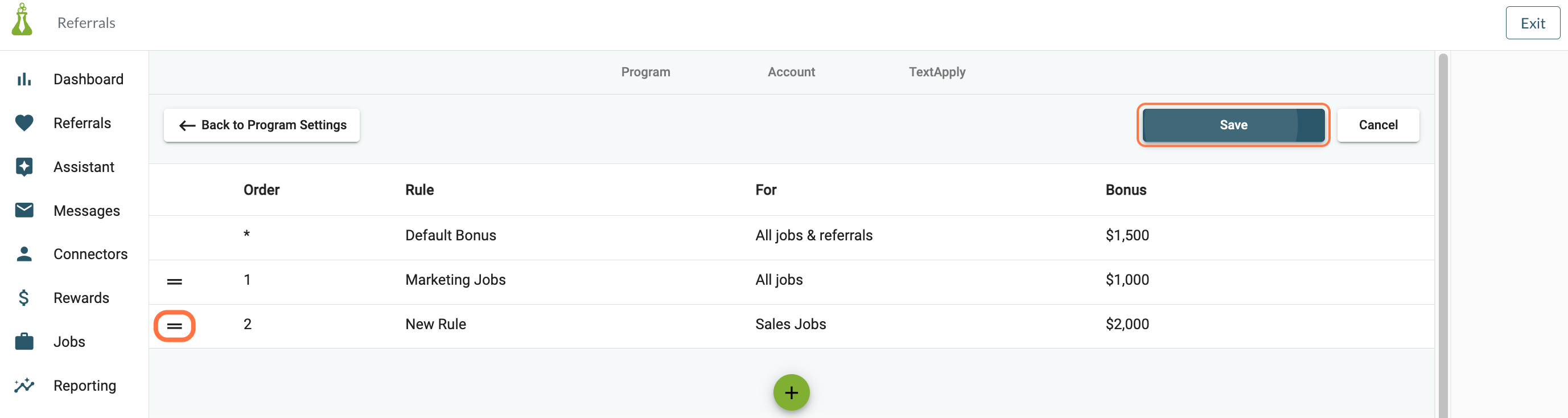Select the Rewards dollar icon
The width and height of the screenshot is (1568, 418).
(x=24, y=298)
